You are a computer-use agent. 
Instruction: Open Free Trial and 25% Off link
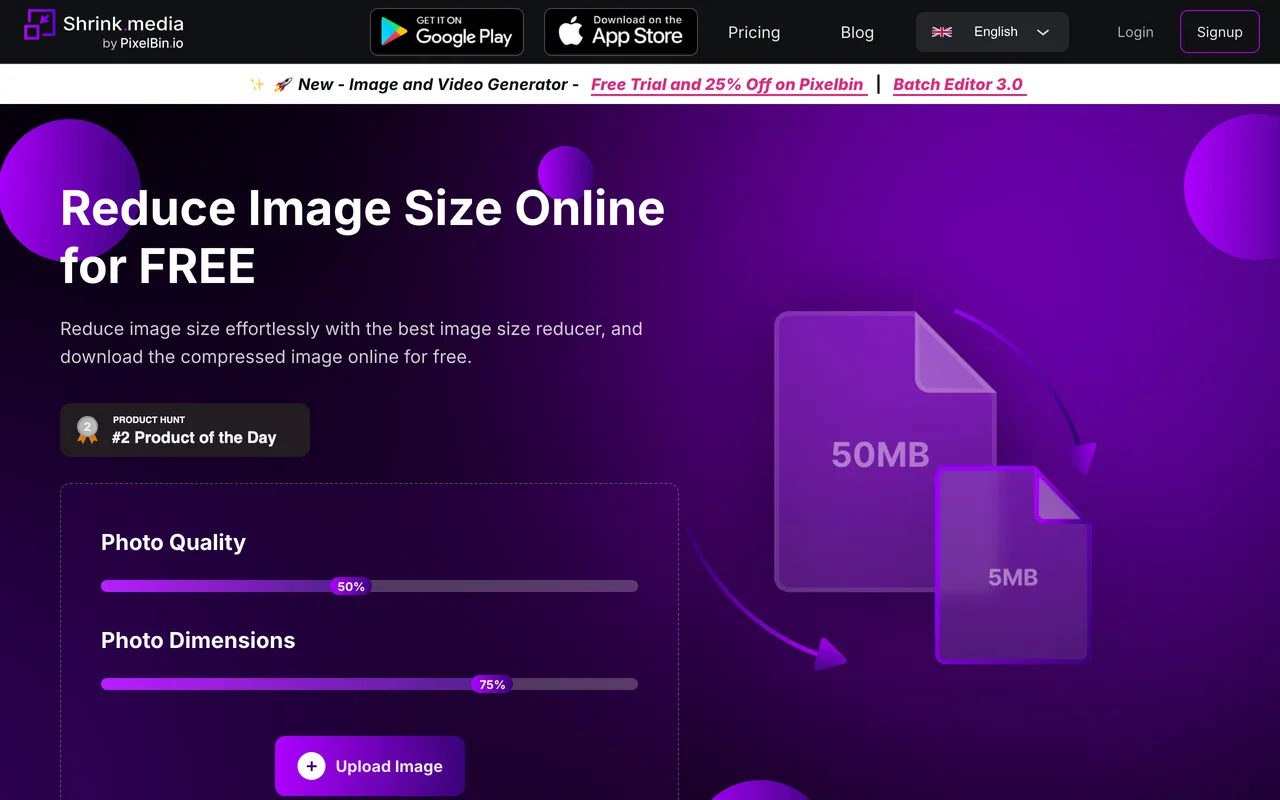click(727, 84)
